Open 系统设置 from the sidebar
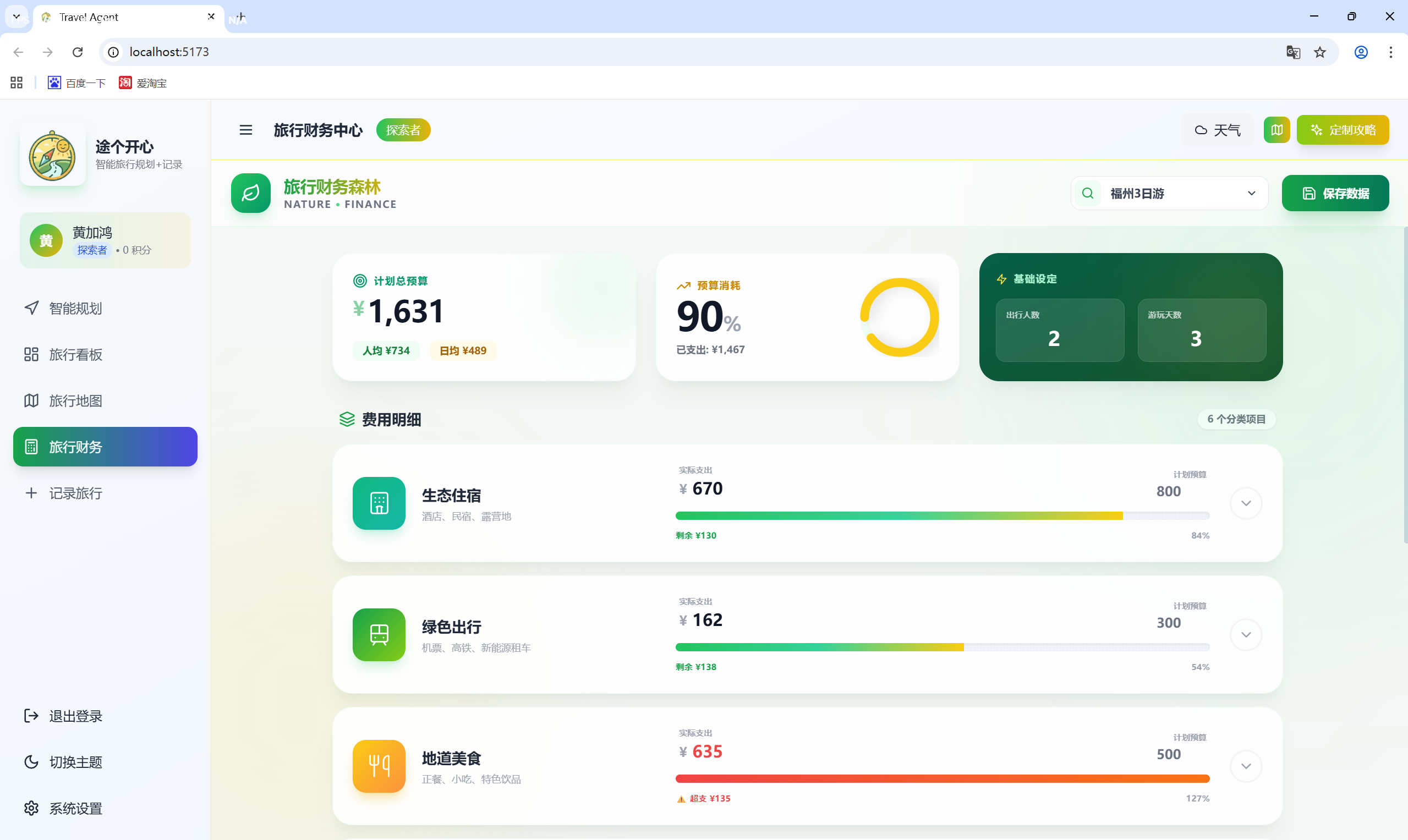 point(75,808)
